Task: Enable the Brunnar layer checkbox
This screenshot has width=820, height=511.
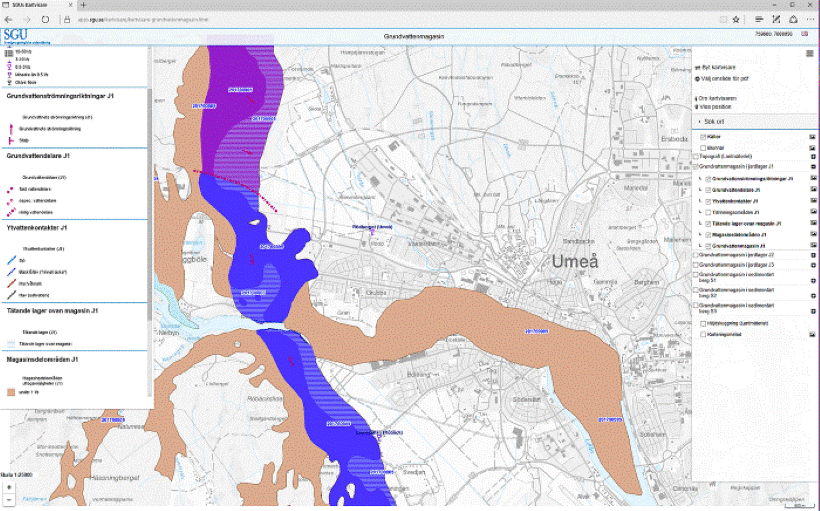Action: pos(704,147)
